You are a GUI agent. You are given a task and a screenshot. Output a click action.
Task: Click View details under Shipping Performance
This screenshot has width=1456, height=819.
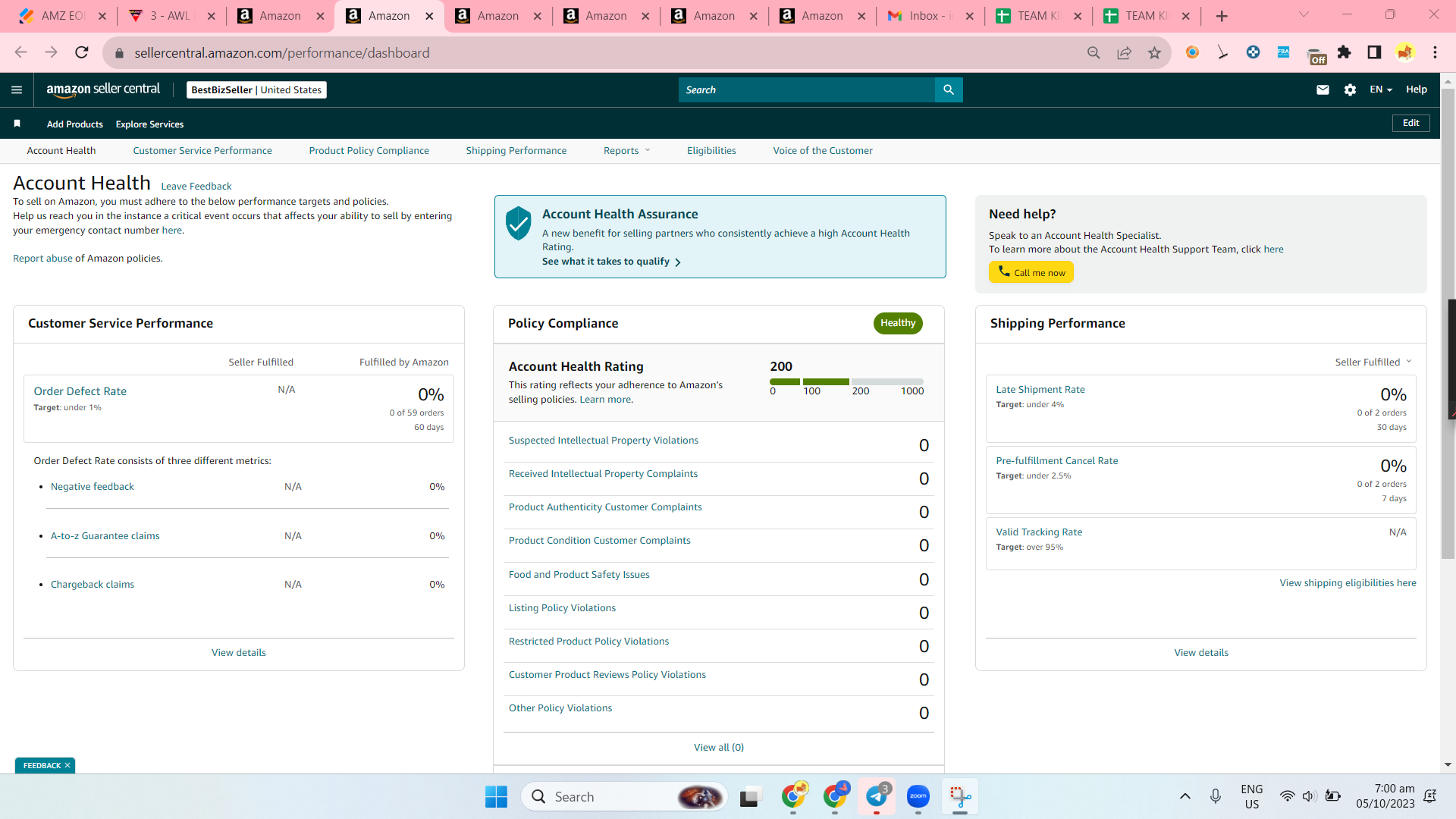(1201, 652)
